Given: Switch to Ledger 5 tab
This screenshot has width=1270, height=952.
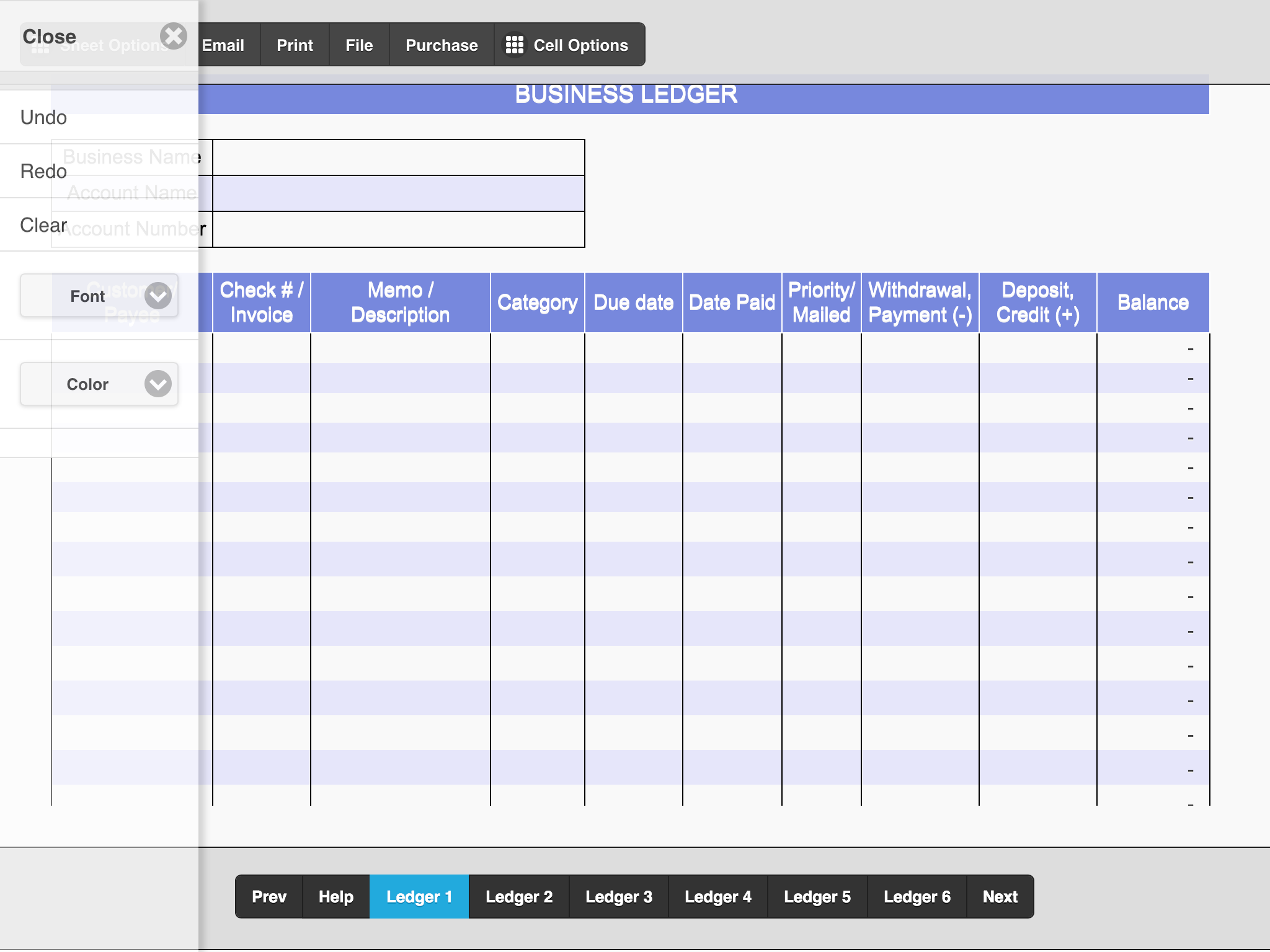Looking at the screenshot, I should [817, 896].
